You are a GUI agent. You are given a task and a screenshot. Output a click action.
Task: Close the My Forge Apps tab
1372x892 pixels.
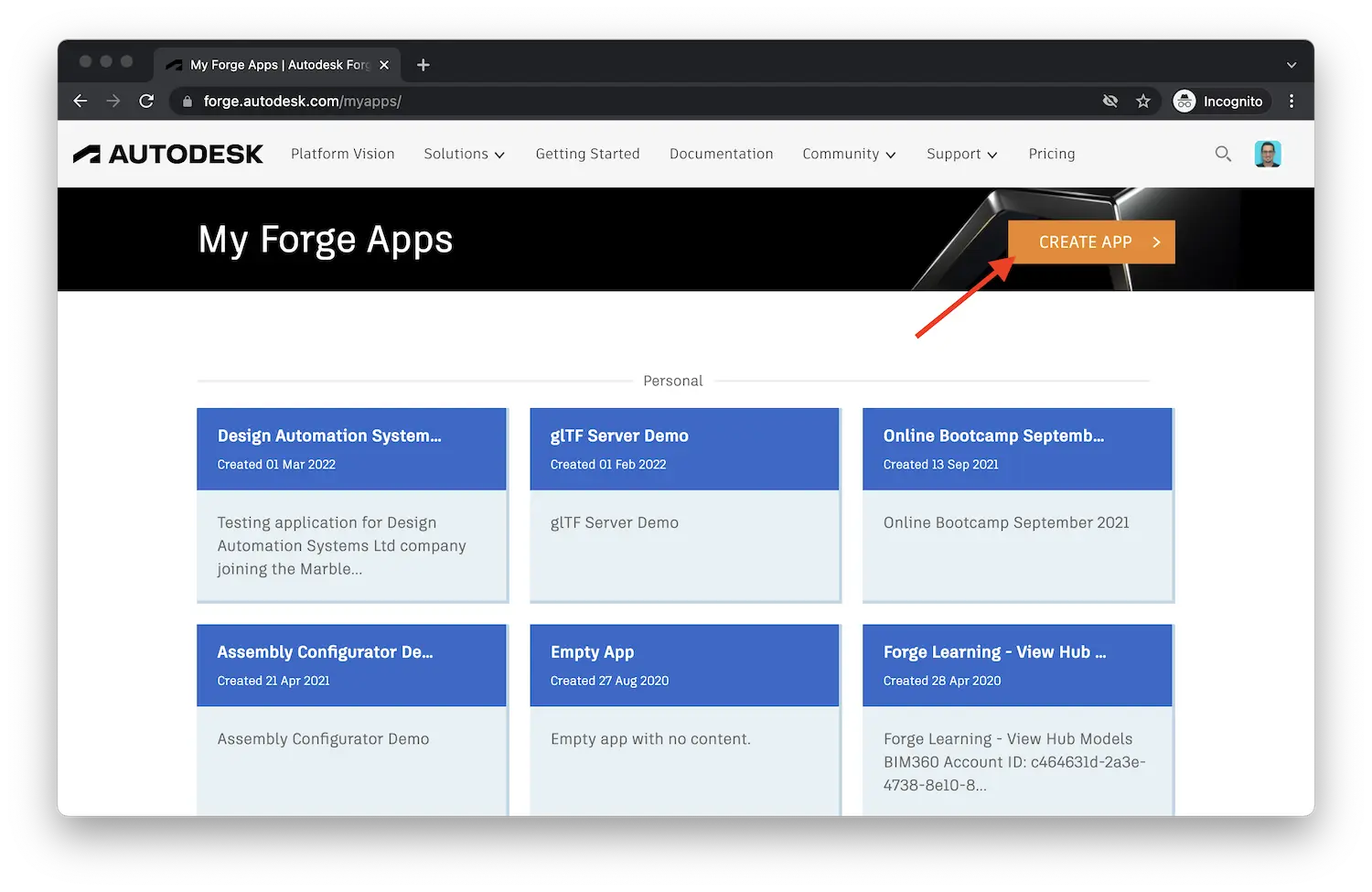click(x=384, y=65)
